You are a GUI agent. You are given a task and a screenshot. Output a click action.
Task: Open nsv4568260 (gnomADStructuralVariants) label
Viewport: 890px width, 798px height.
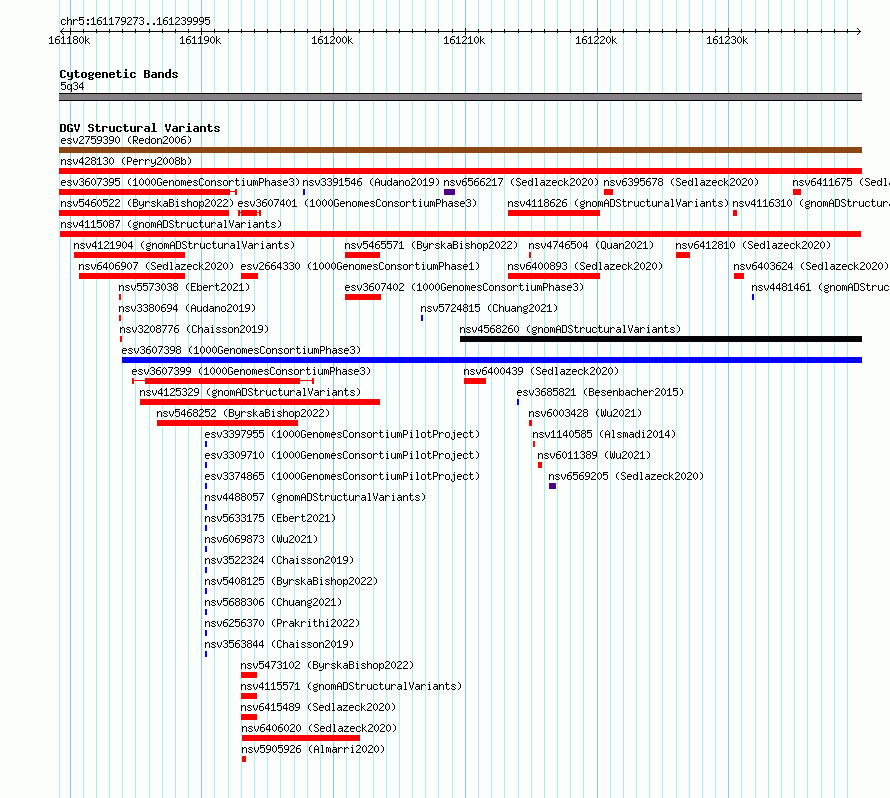570,329
